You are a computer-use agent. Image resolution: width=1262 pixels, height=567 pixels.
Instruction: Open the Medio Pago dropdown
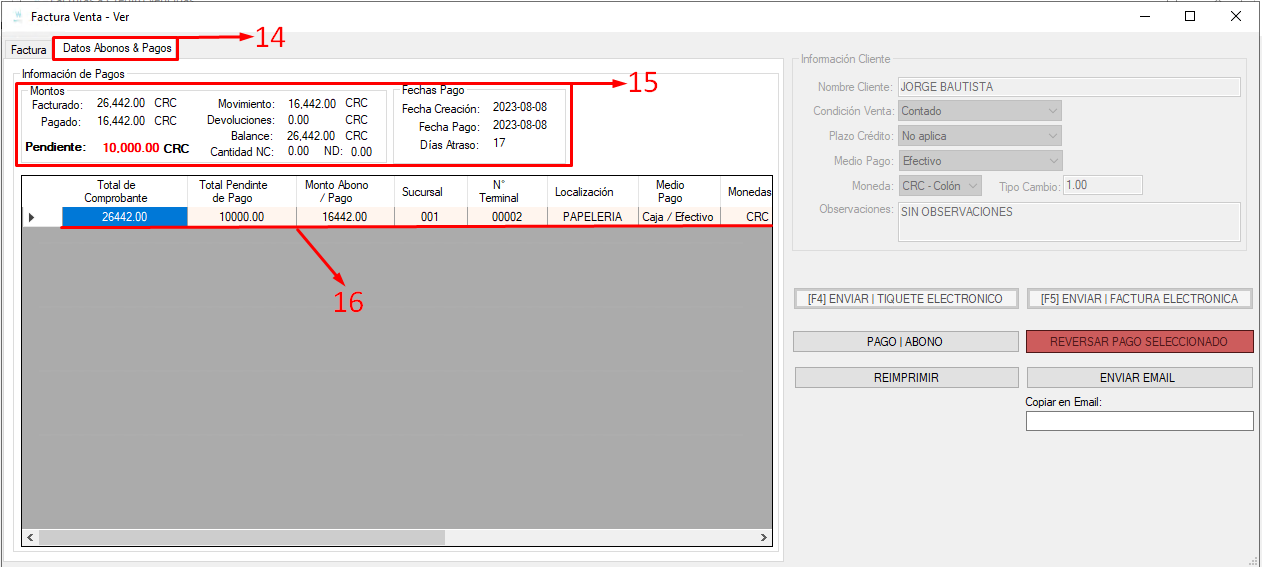(979, 161)
